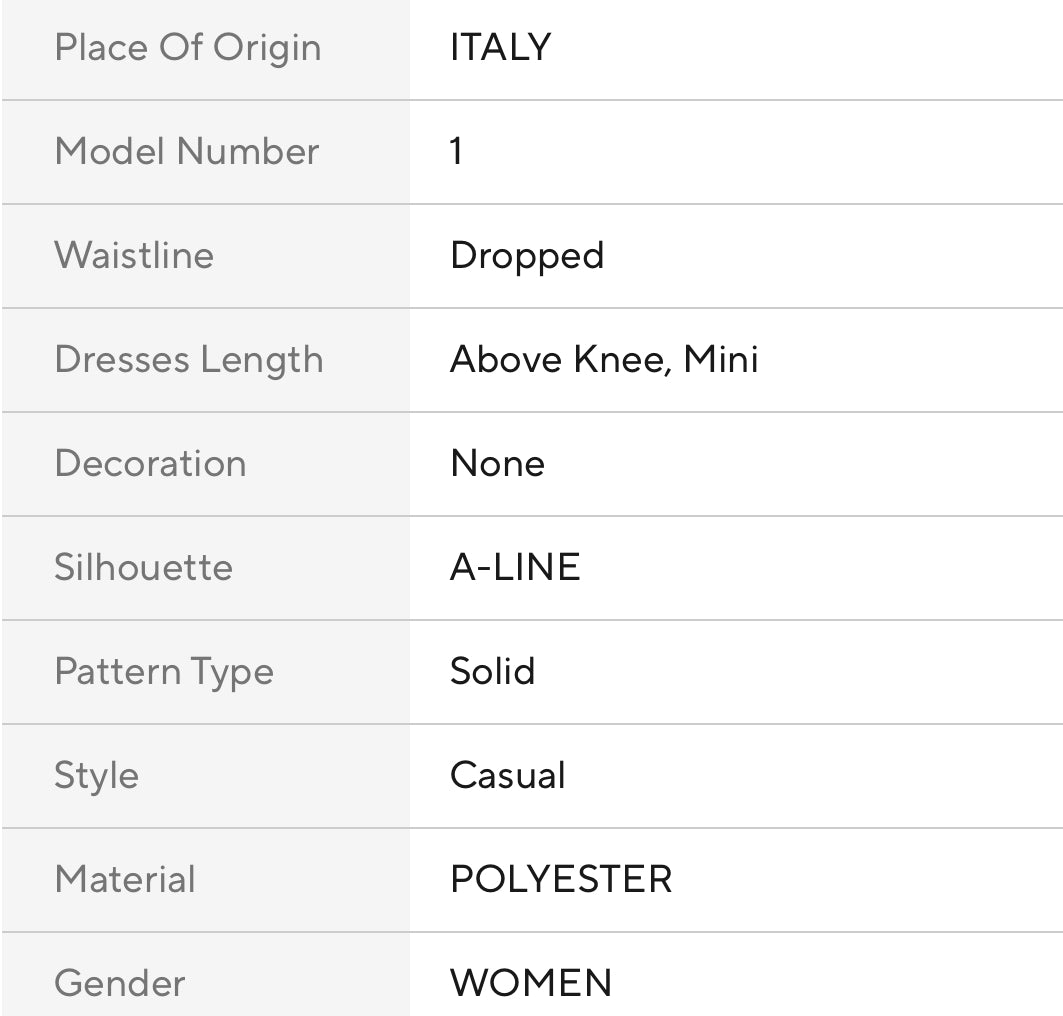
Task: Select the Above Knee, Mini value
Action: (x=604, y=360)
